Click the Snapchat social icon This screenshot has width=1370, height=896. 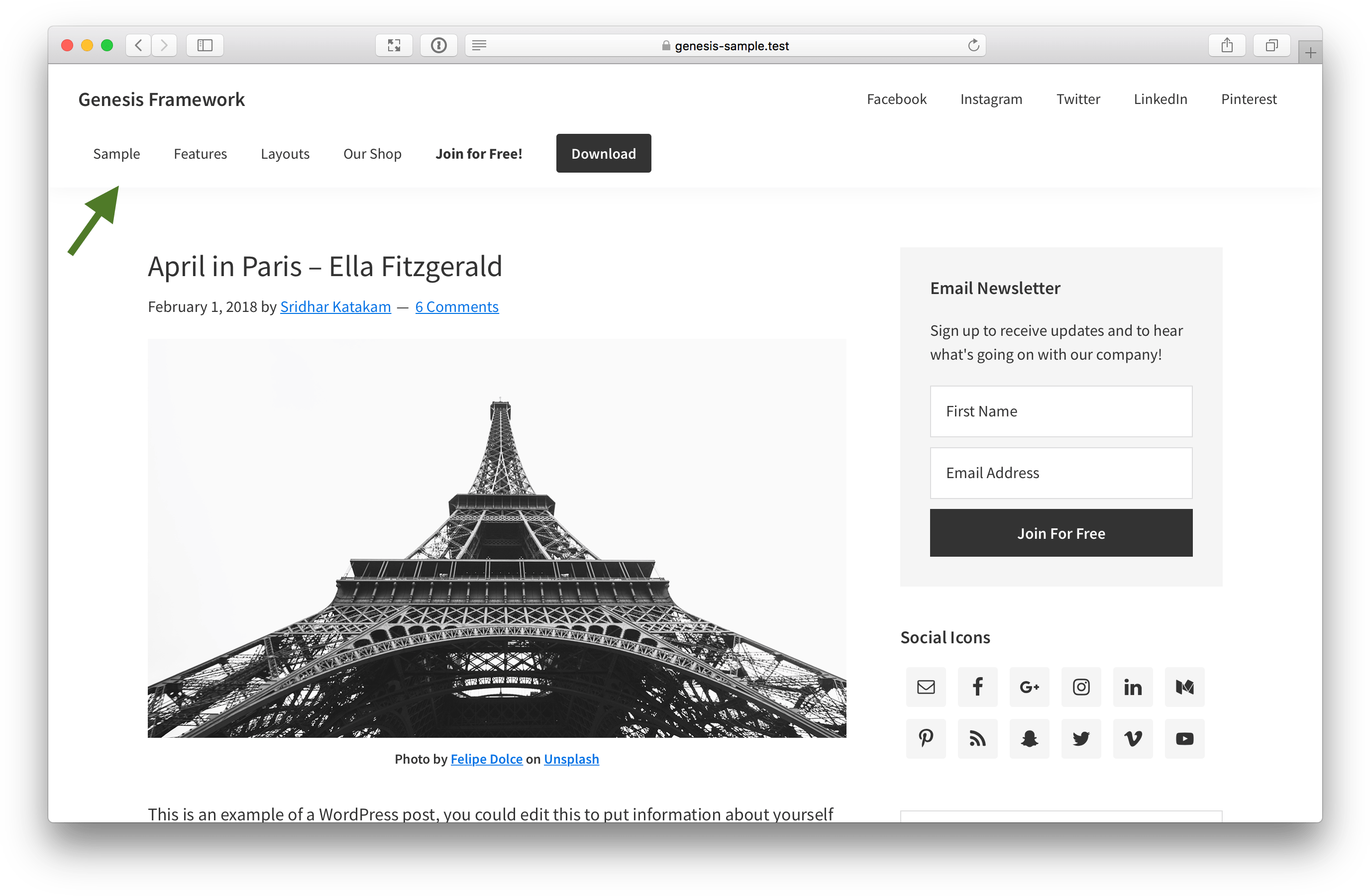(1029, 739)
